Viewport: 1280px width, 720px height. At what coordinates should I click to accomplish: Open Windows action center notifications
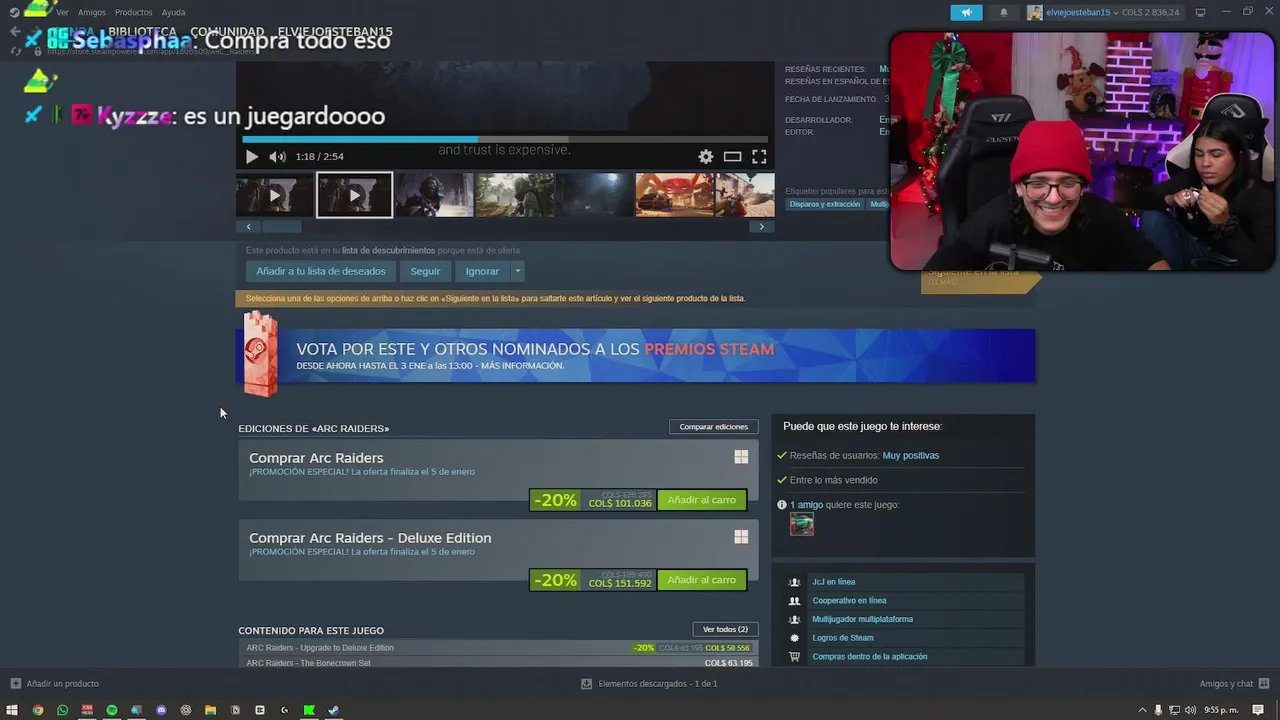point(1258,710)
